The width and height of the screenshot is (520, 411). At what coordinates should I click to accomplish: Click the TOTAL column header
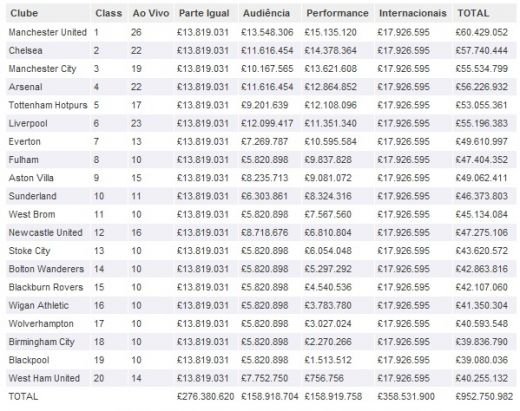click(473, 13)
